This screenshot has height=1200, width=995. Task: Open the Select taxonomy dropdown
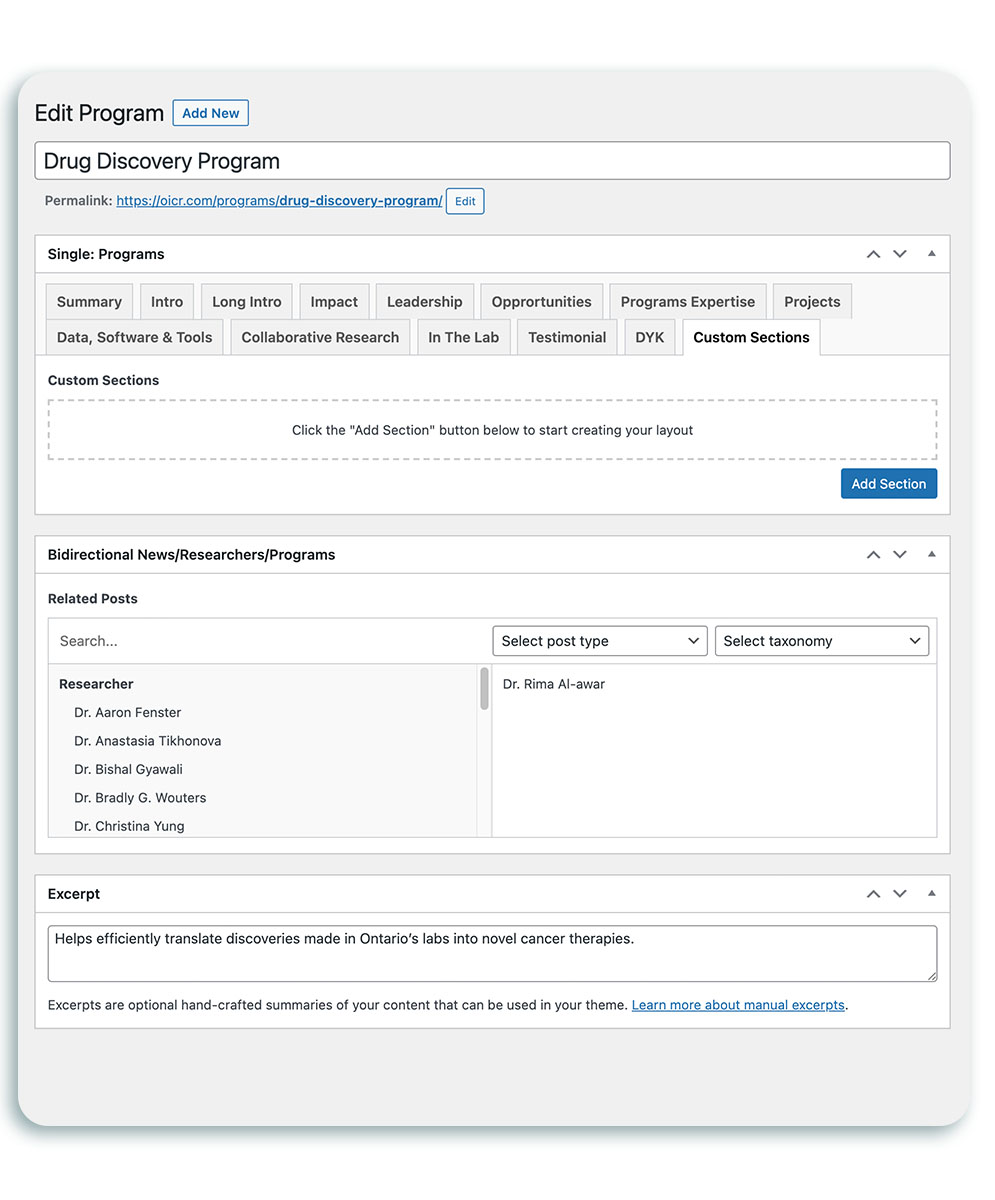(821, 641)
